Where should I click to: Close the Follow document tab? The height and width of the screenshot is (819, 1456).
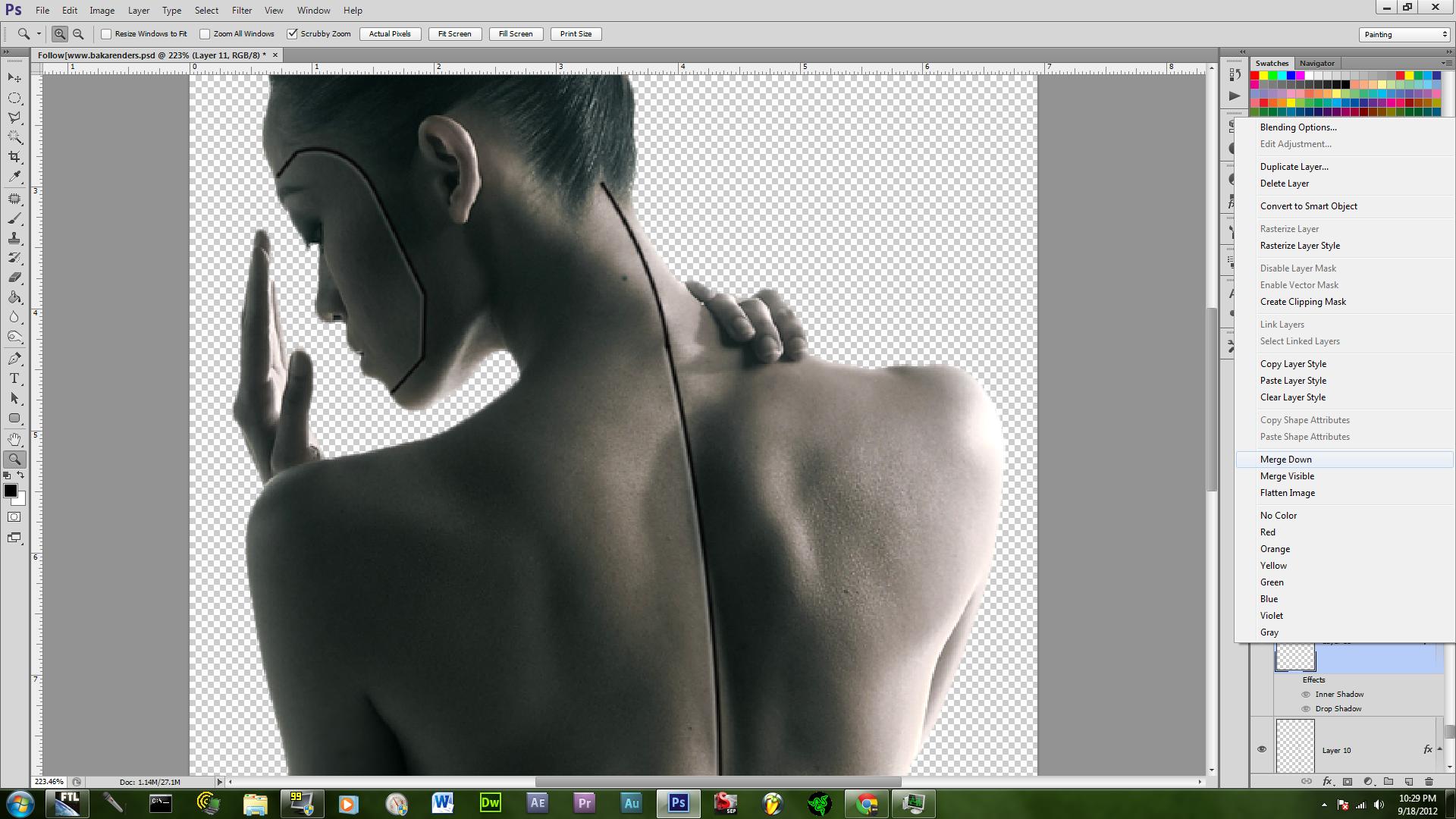click(275, 55)
